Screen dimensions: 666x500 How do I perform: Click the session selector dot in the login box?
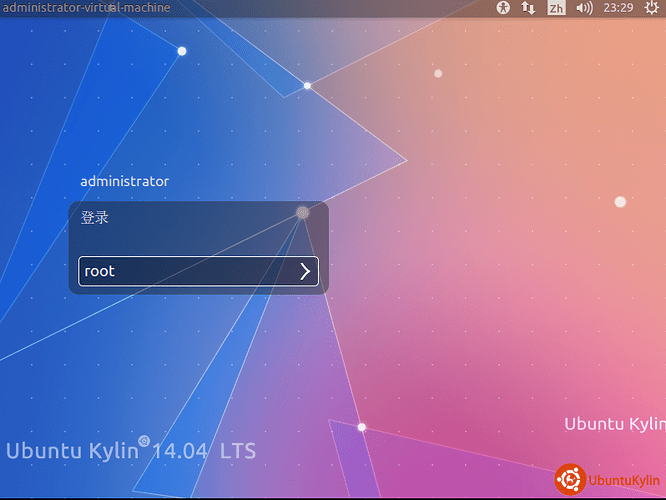pos(302,212)
